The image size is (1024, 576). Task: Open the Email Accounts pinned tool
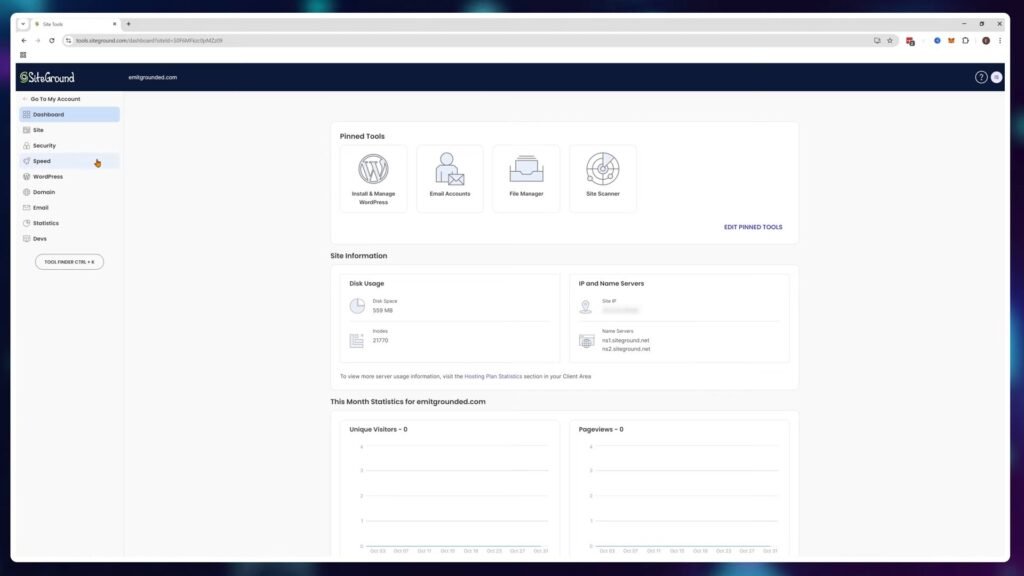pos(450,178)
